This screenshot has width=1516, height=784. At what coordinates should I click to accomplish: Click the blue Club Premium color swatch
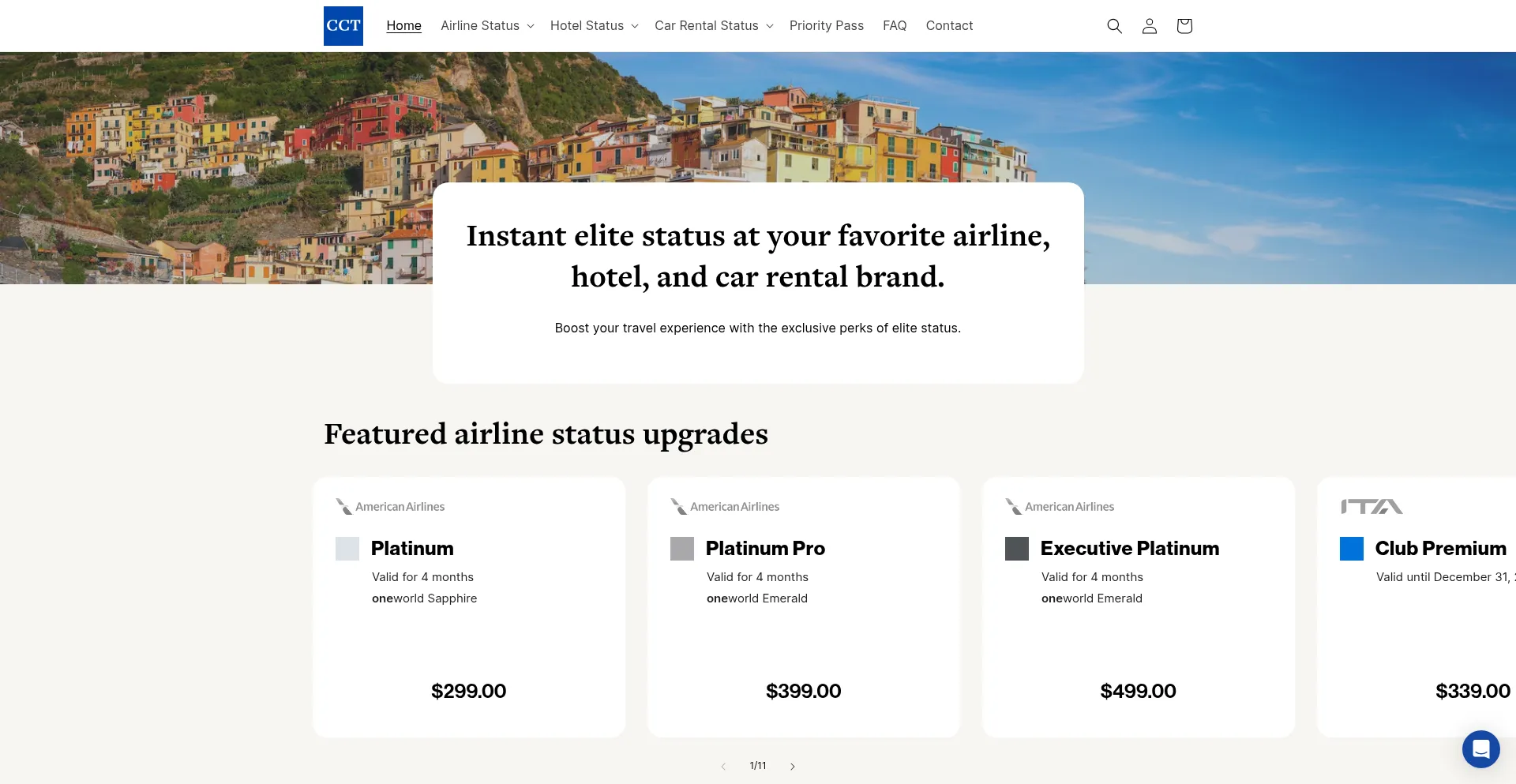(x=1351, y=549)
